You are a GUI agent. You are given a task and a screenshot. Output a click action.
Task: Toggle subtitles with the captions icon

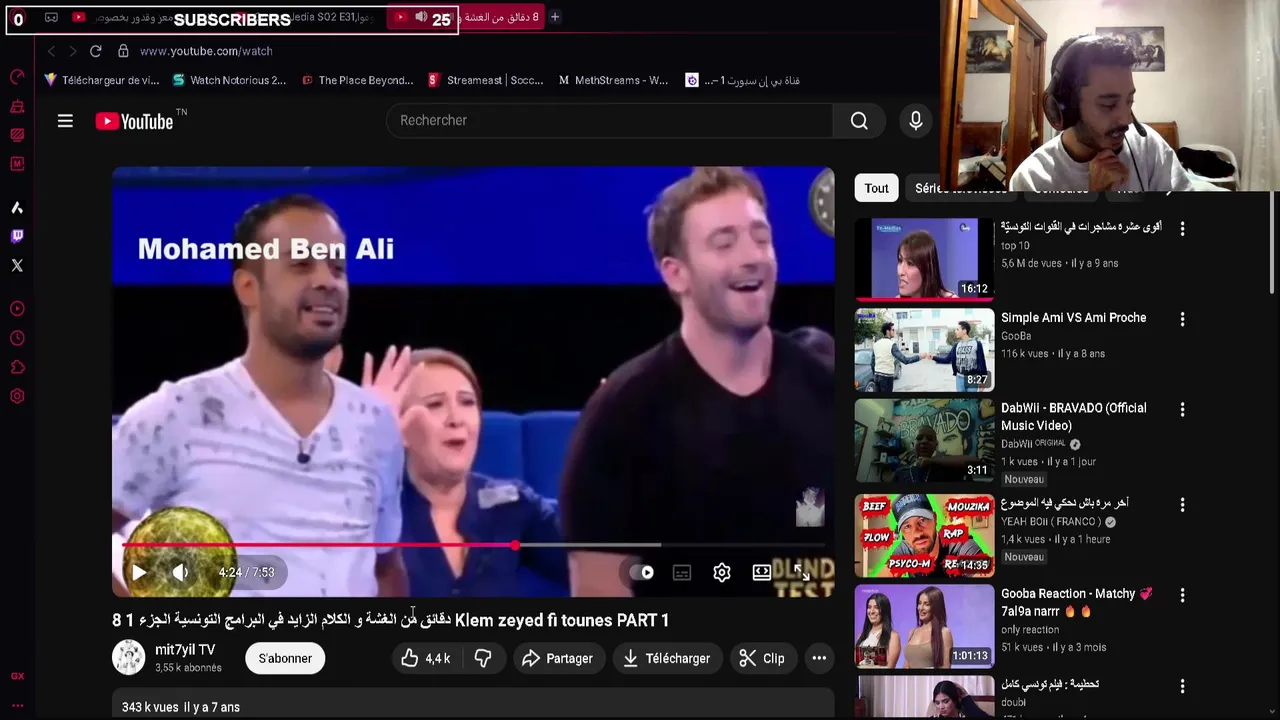(682, 572)
